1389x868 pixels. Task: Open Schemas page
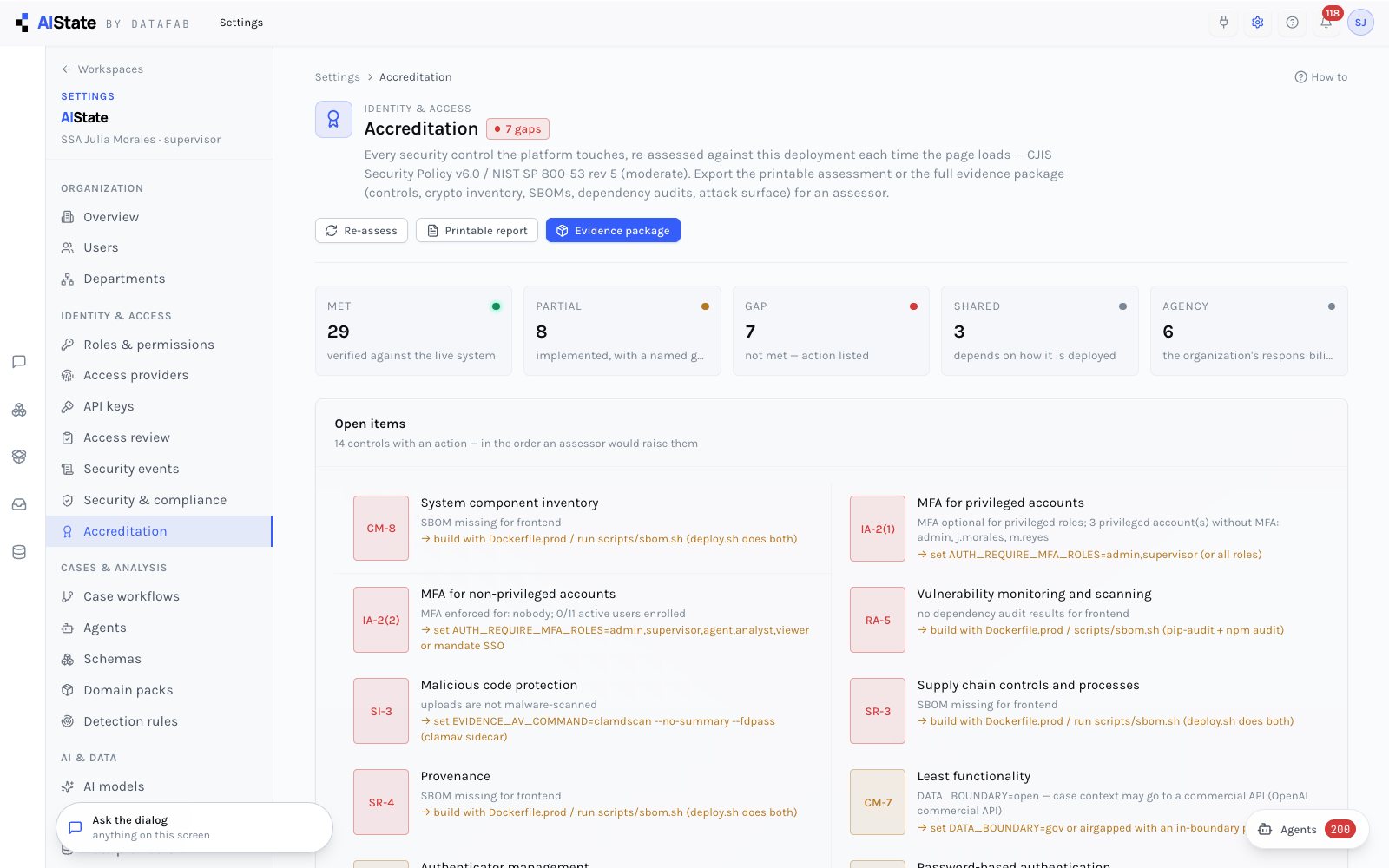click(x=160, y=659)
